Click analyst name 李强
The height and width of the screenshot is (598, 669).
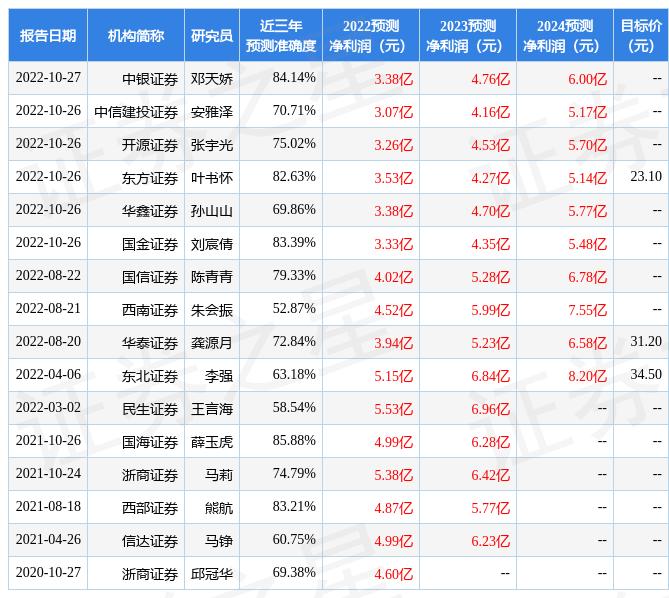(219, 376)
